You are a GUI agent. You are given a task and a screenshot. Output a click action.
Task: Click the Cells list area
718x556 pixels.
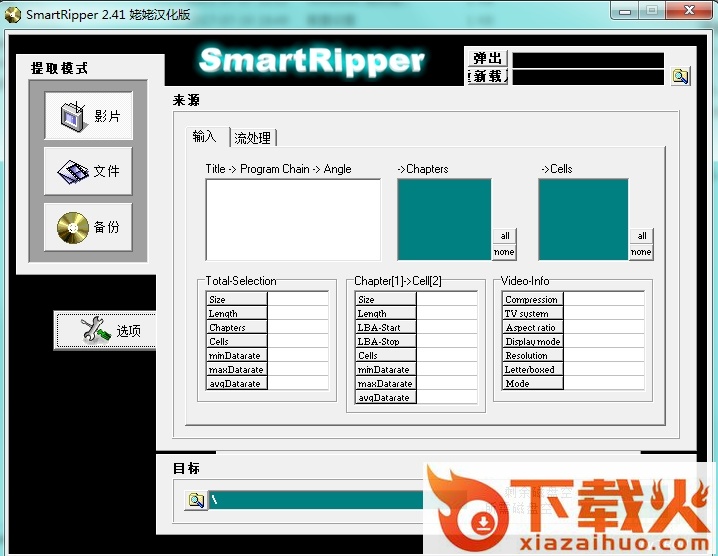coord(583,220)
